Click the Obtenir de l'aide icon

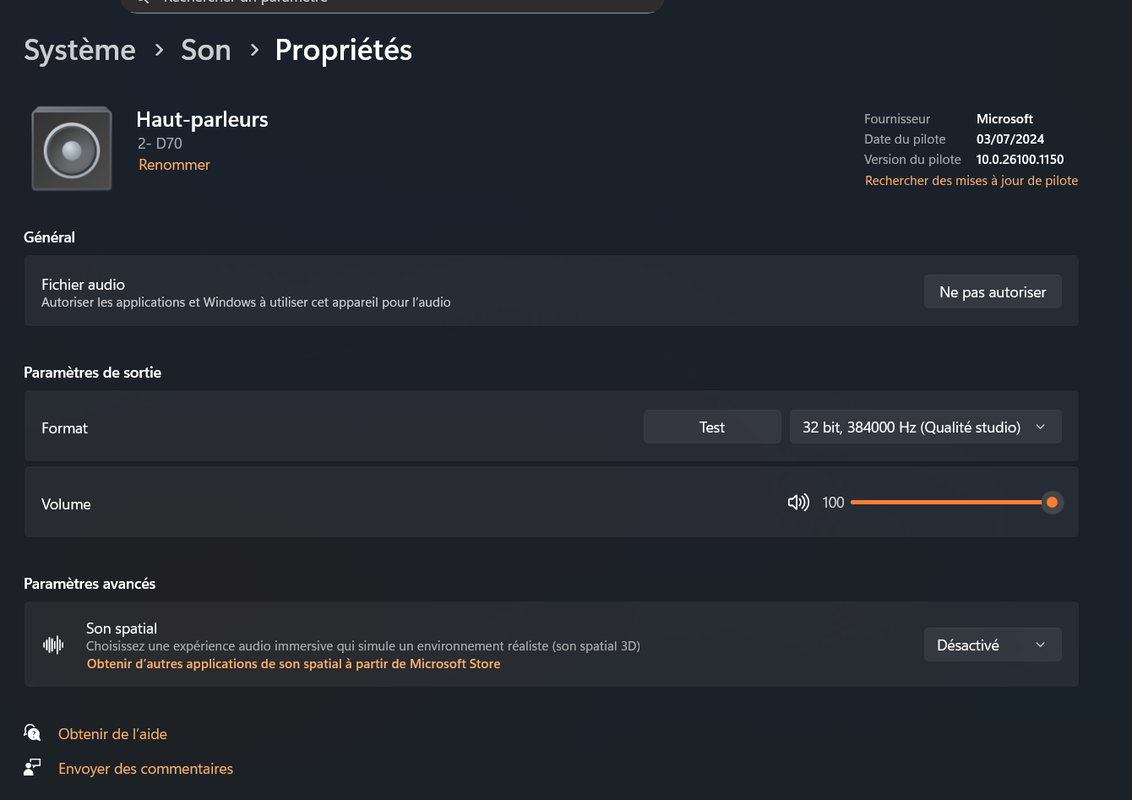32,733
